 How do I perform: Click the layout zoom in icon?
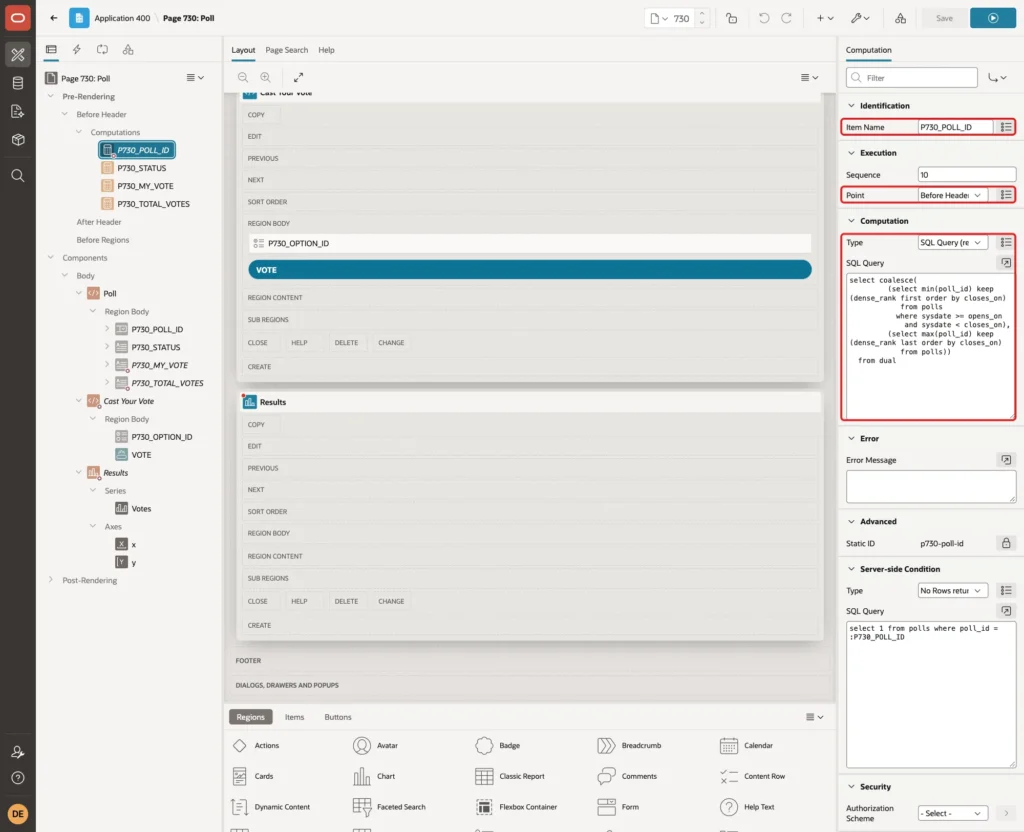pos(265,77)
